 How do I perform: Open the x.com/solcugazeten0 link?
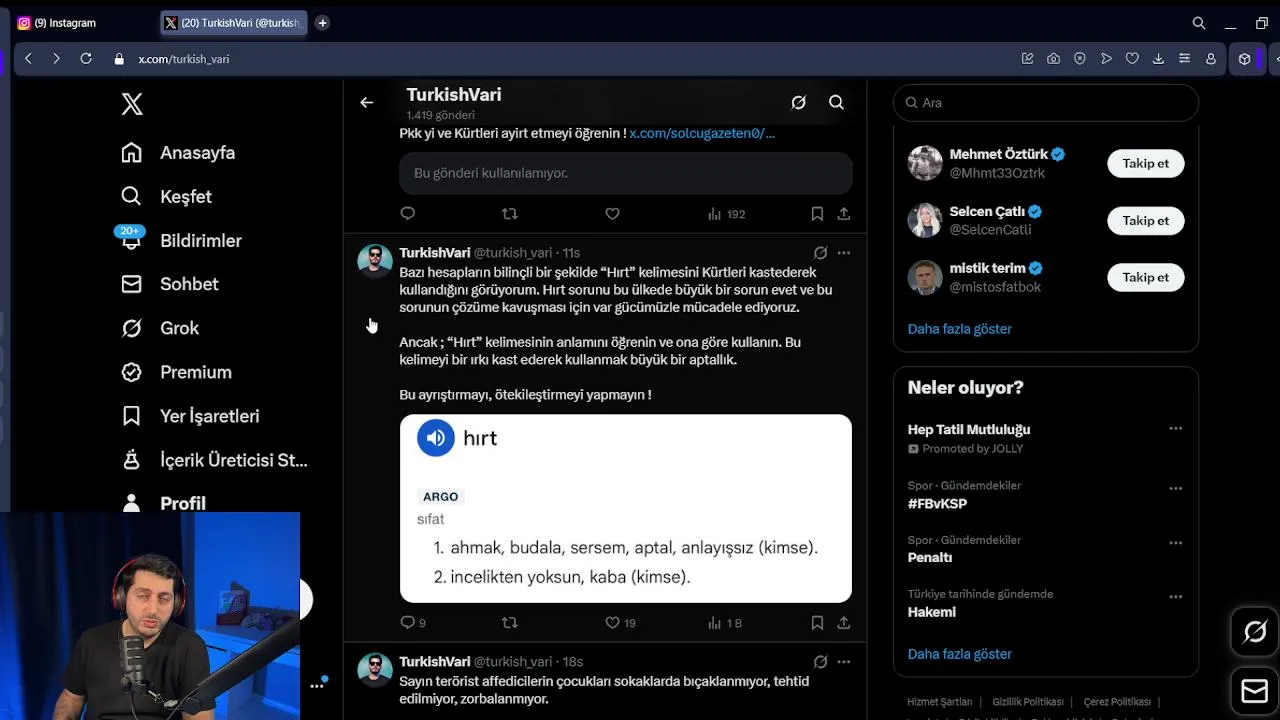[x=702, y=133]
